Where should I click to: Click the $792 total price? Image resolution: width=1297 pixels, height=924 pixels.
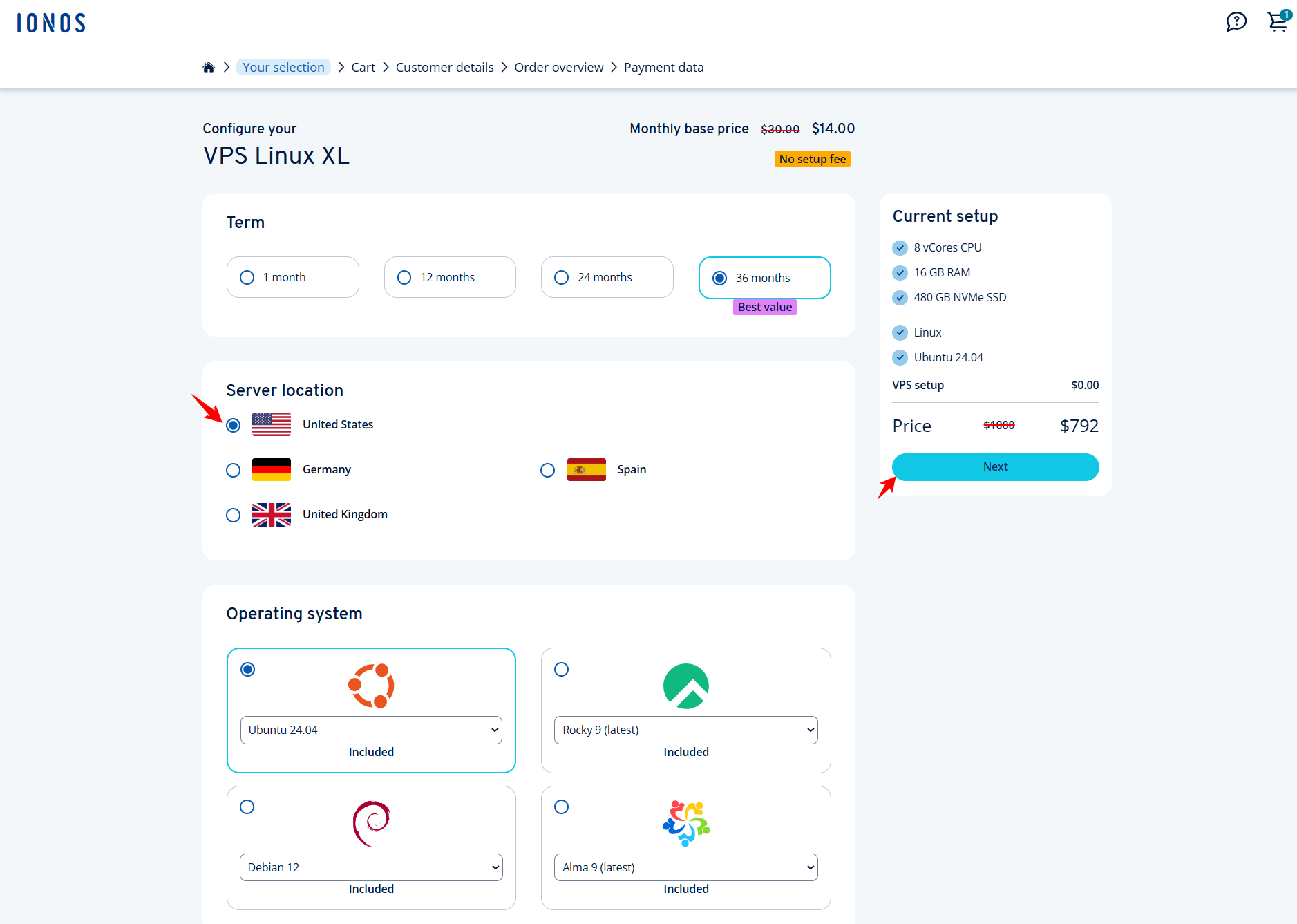[1079, 426]
